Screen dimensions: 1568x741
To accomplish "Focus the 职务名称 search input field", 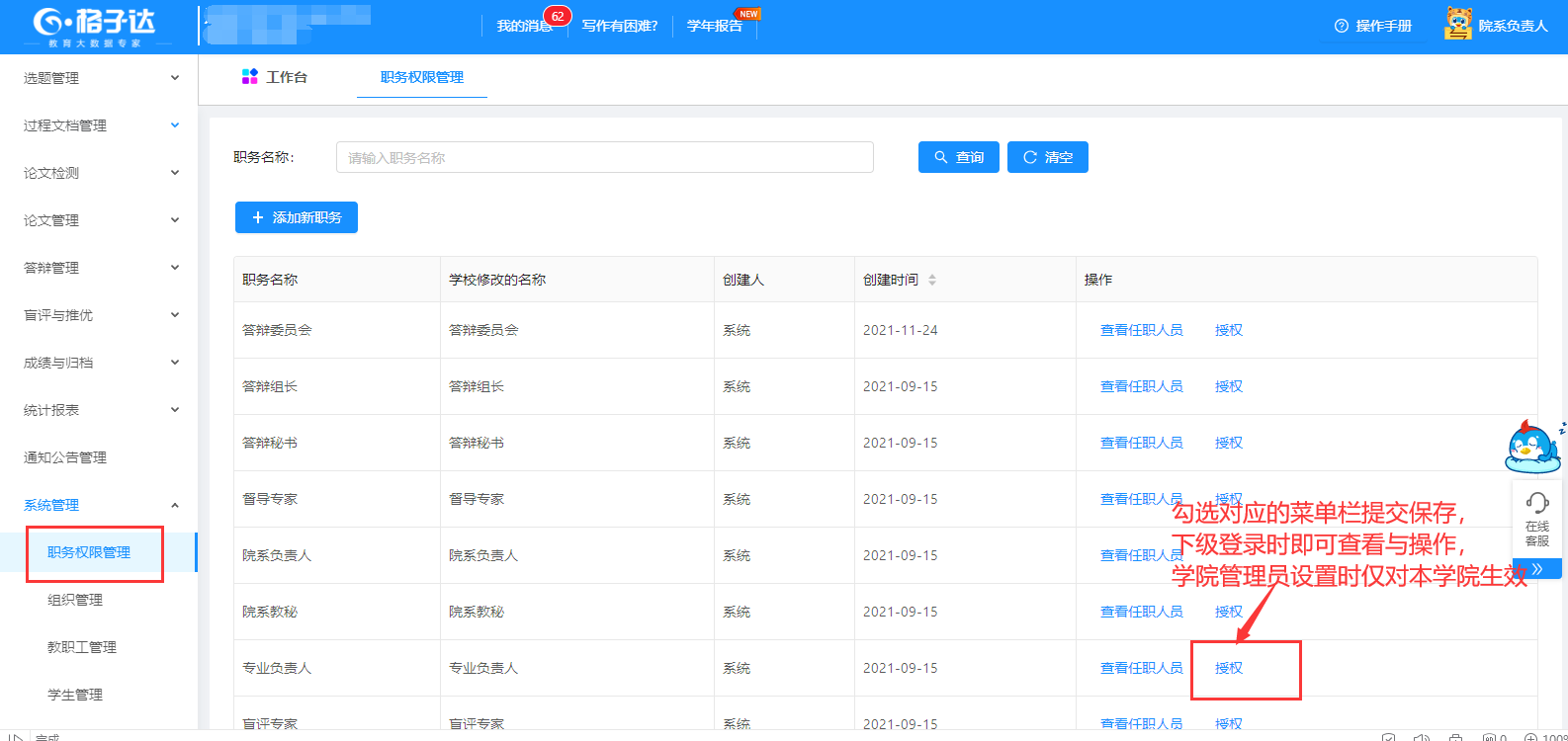I will click(604, 157).
